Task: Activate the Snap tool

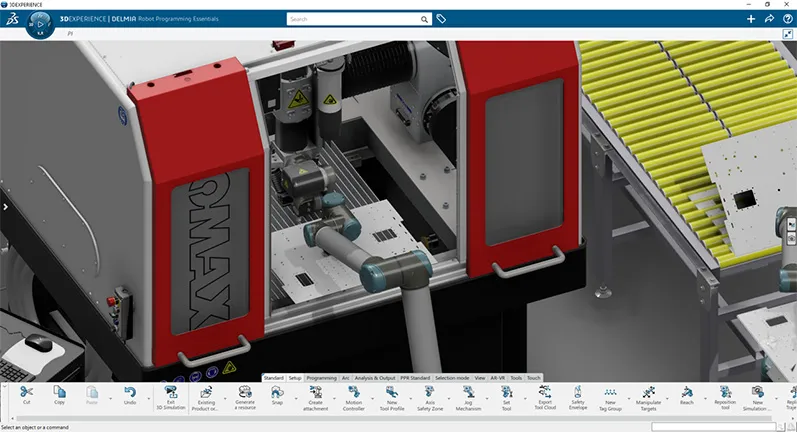Action: [x=277, y=392]
